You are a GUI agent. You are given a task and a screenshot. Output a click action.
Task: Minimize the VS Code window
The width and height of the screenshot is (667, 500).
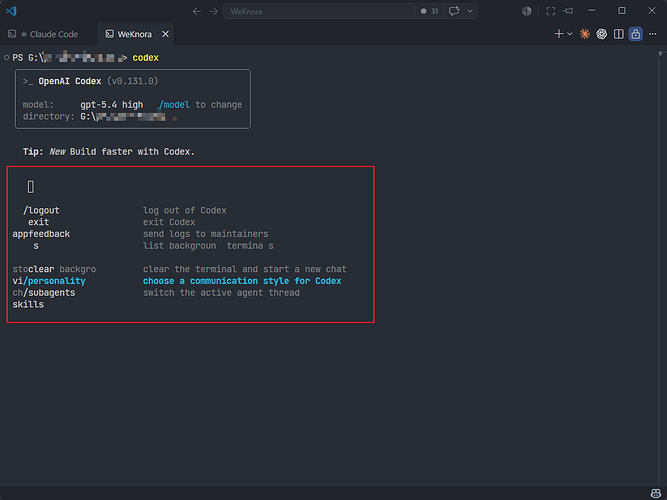click(x=592, y=11)
